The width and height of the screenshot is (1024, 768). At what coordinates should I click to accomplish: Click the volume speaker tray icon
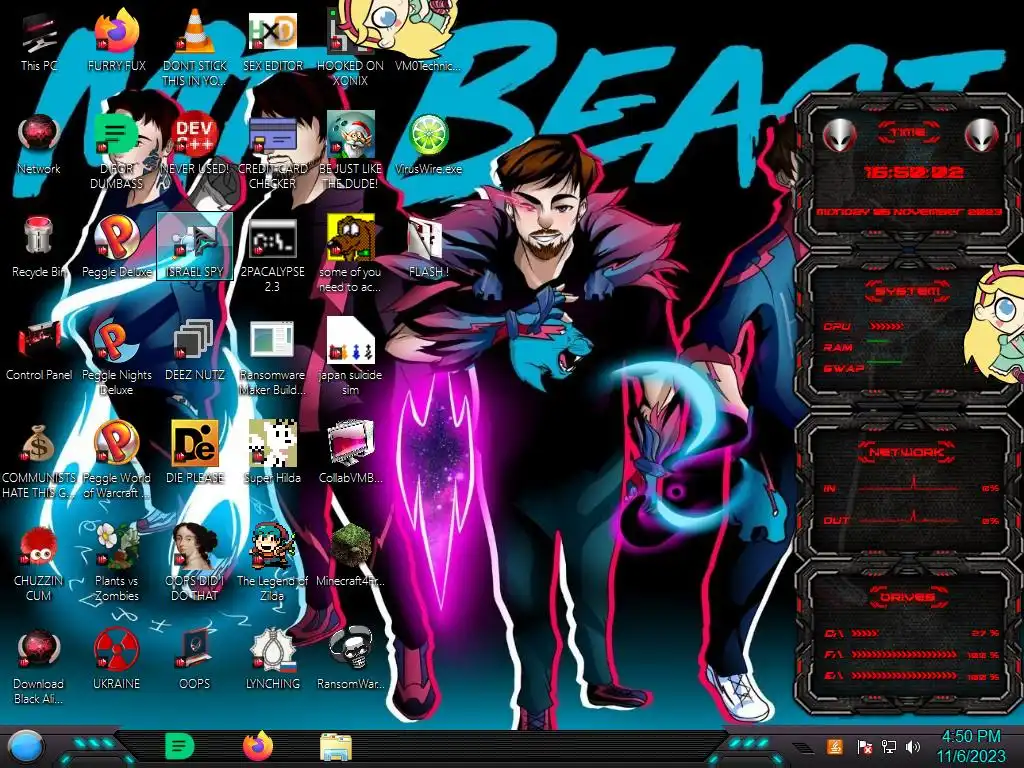[x=913, y=746]
